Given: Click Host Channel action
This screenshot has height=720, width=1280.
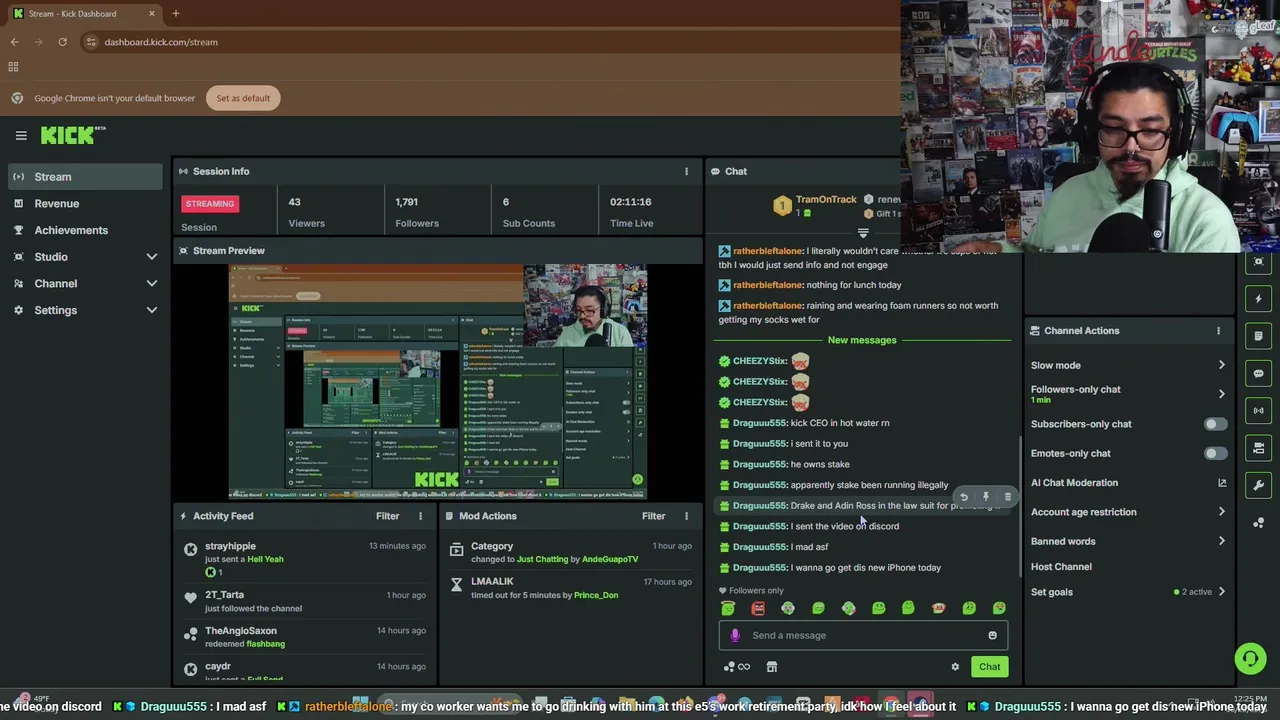Looking at the screenshot, I should [x=1061, y=567].
